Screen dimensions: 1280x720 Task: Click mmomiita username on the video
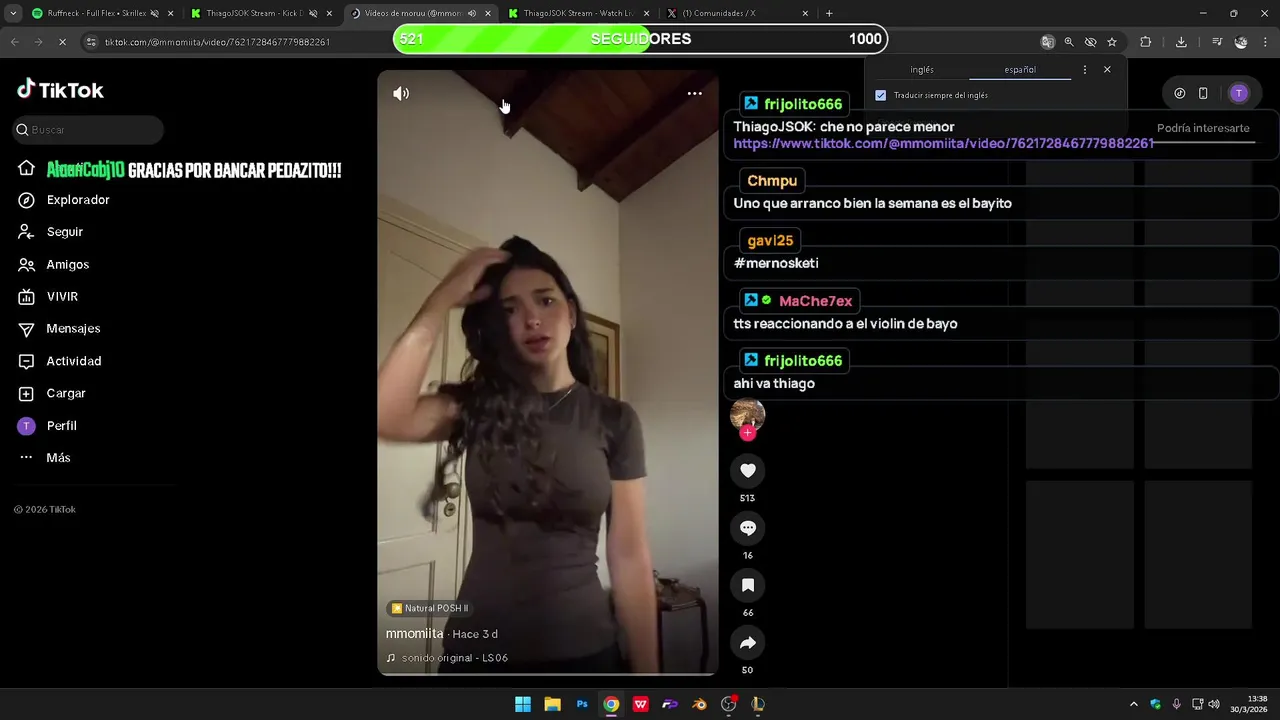[414, 634]
